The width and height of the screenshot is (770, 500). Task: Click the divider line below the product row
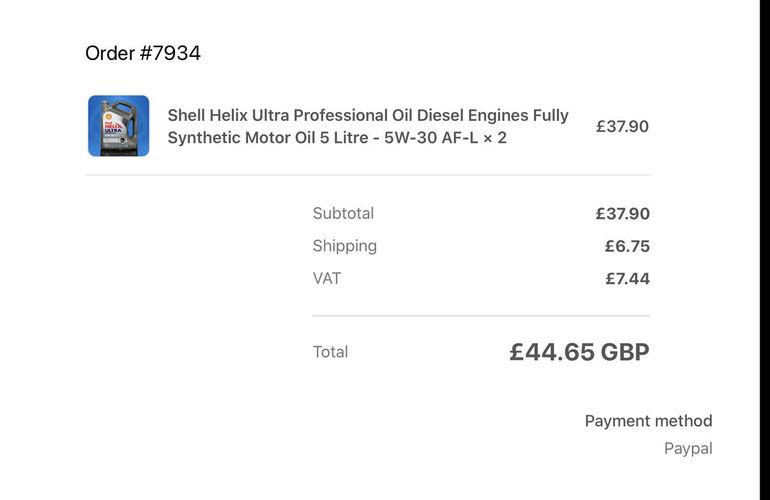click(368, 175)
